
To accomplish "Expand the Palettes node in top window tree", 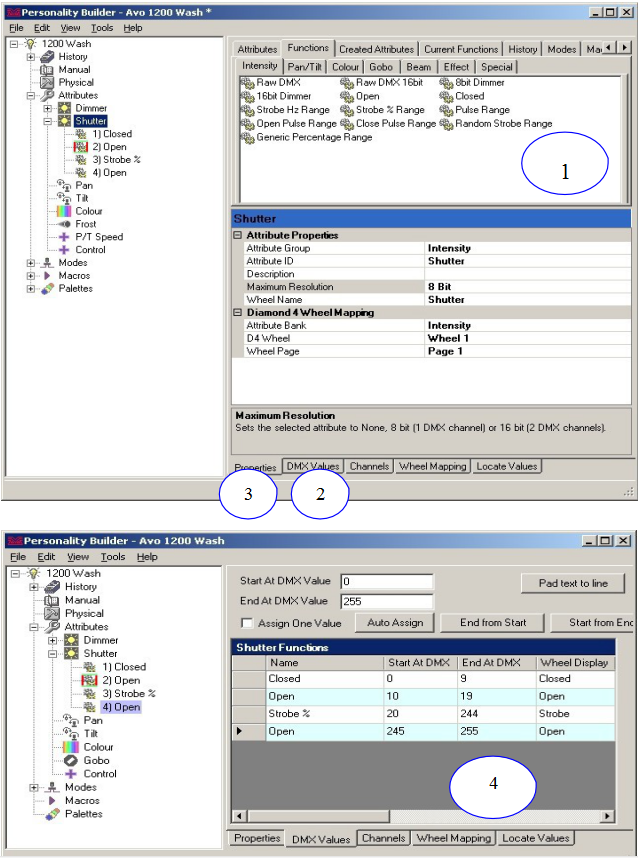I will pyautogui.click(x=31, y=288).
